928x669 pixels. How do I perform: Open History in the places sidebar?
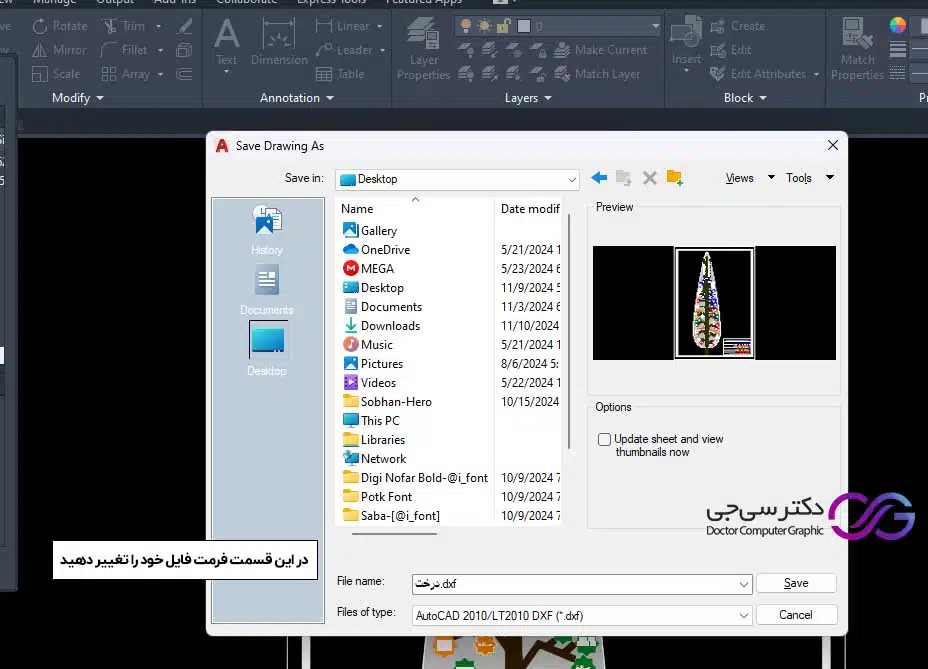pos(267,230)
